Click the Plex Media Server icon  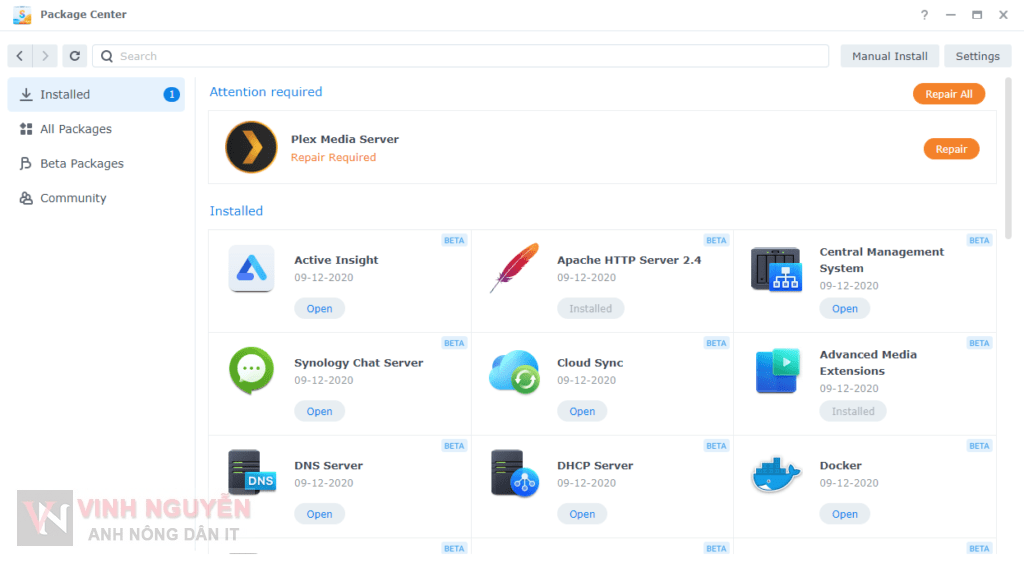click(251, 148)
